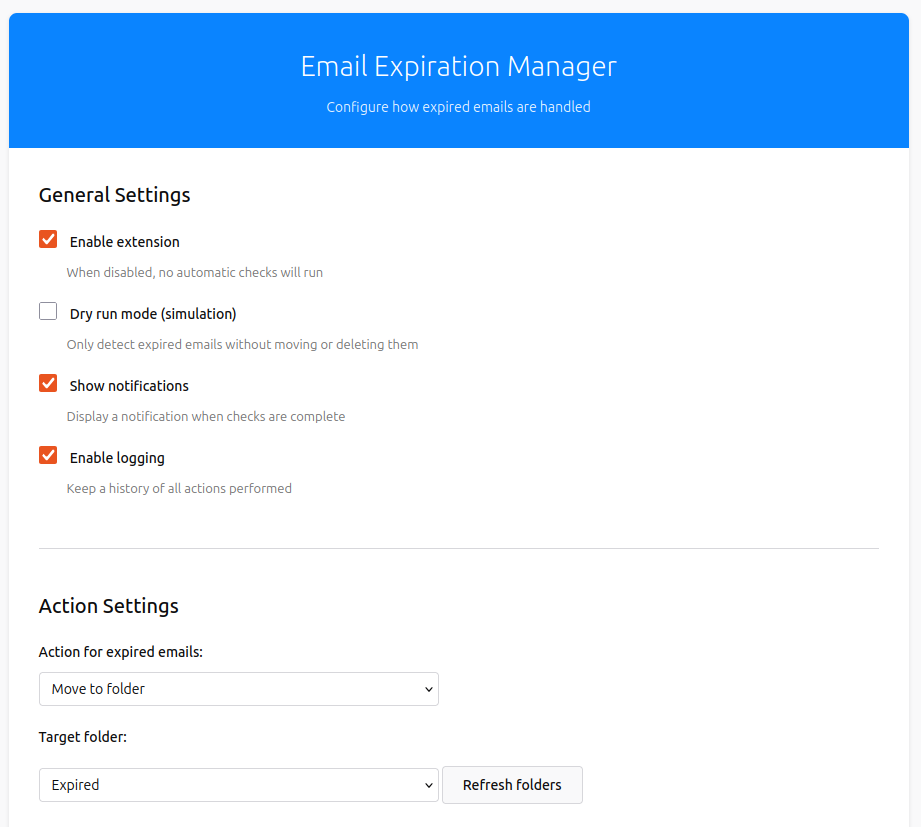Click the "Enable extension" label text

[x=124, y=242]
